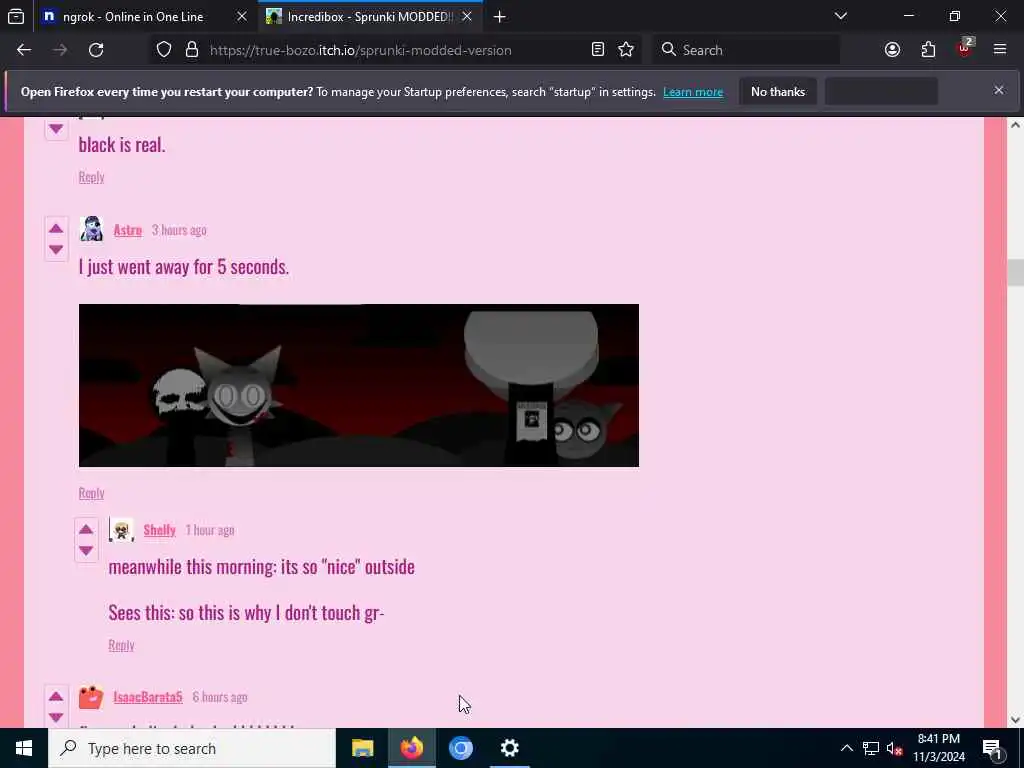Reply to Astro's comment
Image resolution: width=1024 pixels, height=768 pixels.
(91, 493)
